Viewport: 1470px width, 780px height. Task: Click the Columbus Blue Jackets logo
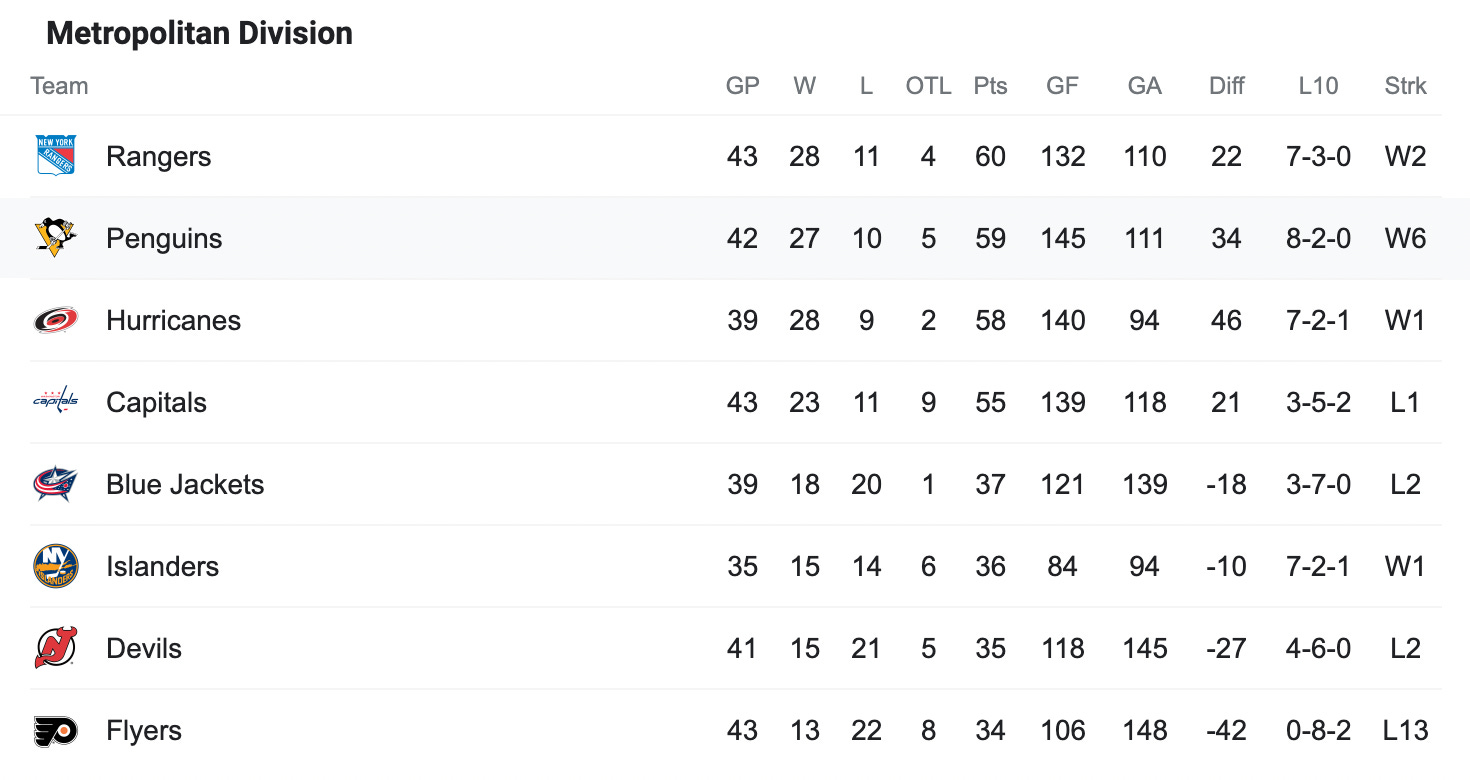point(56,484)
